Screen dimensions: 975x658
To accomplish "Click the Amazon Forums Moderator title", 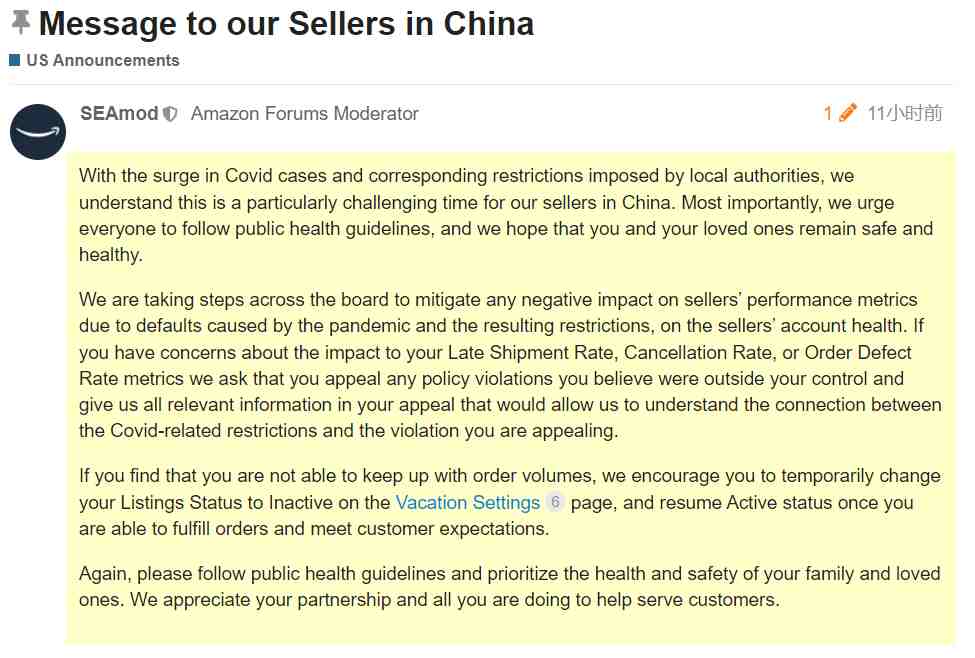I will pyautogui.click(x=304, y=114).
